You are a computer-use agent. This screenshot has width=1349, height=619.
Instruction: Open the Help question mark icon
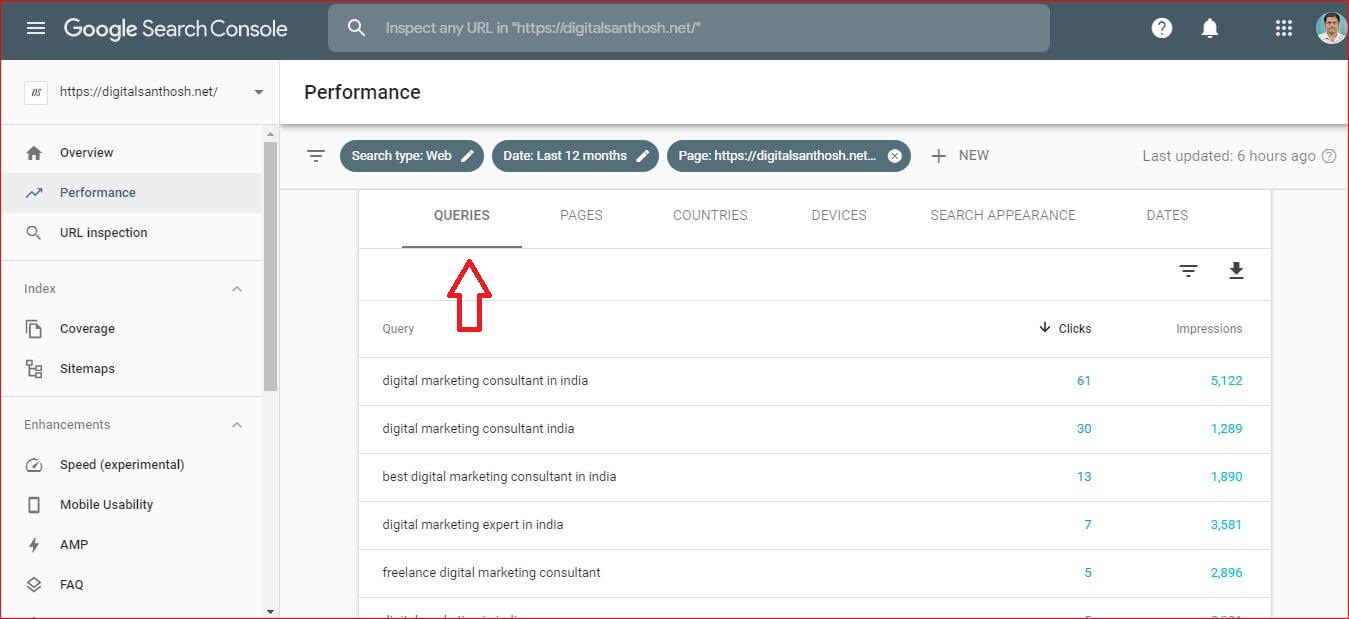pos(1162,28)
